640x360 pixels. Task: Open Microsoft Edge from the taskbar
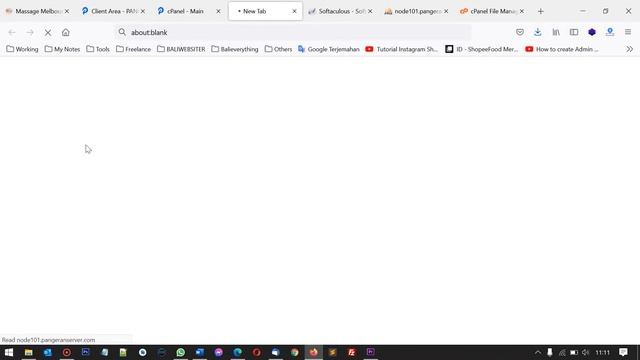pyautogui.click(x=238, y=352)
